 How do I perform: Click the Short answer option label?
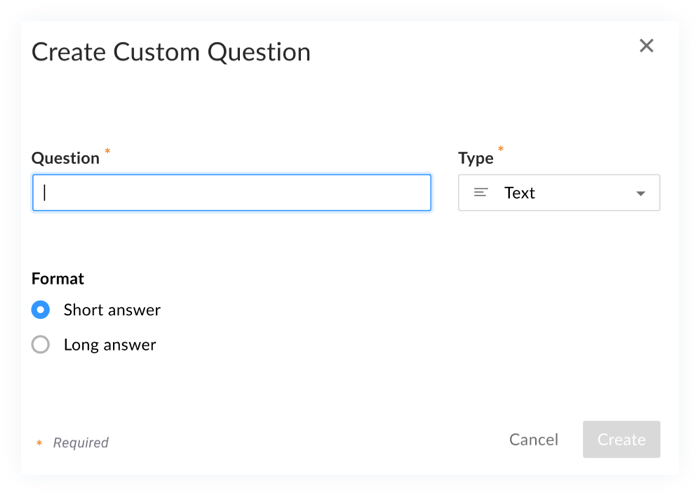(x=112, y=310)
